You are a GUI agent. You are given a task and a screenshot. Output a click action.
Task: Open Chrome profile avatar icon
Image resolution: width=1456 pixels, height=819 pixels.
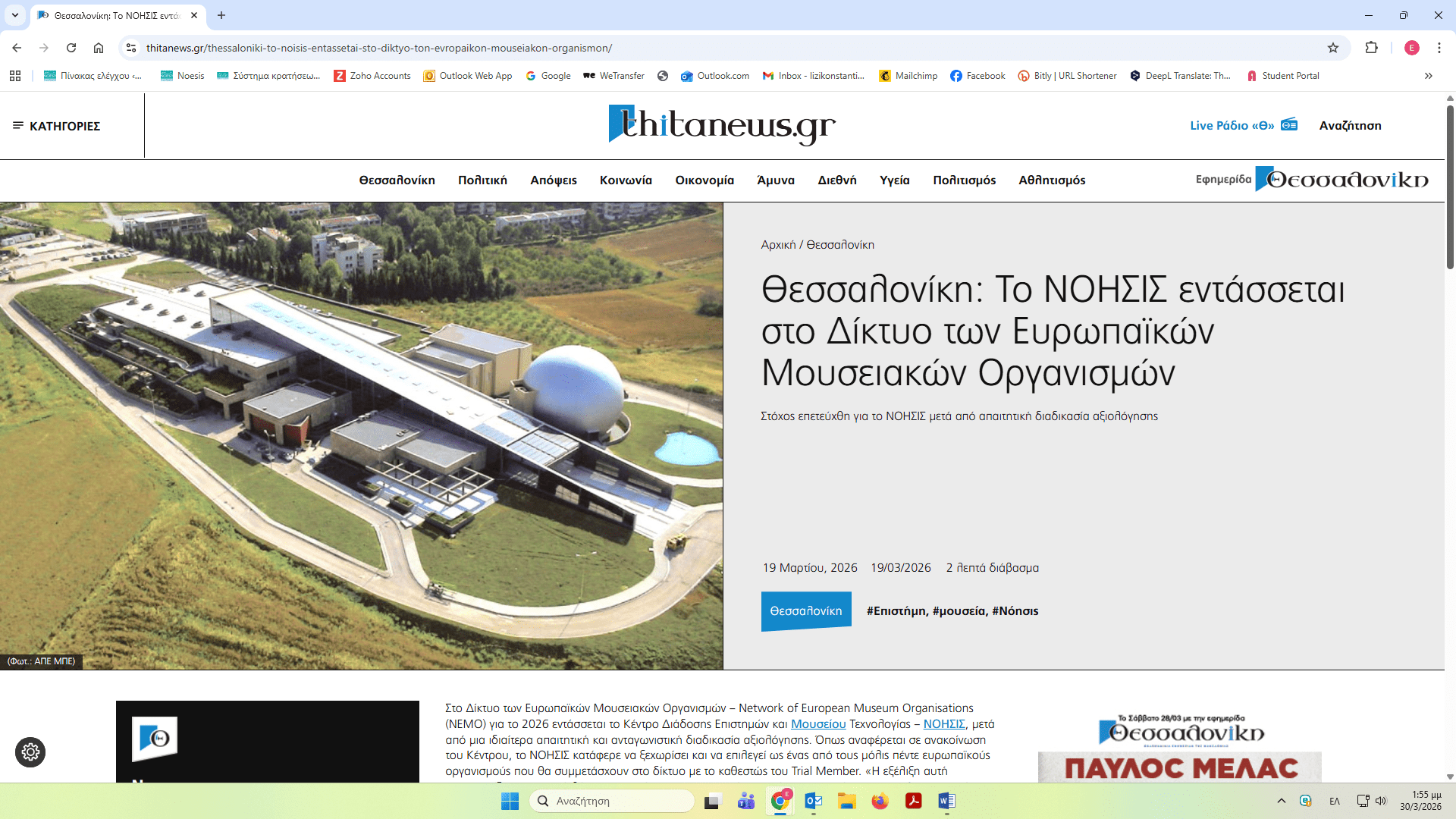click(1411, 48)
